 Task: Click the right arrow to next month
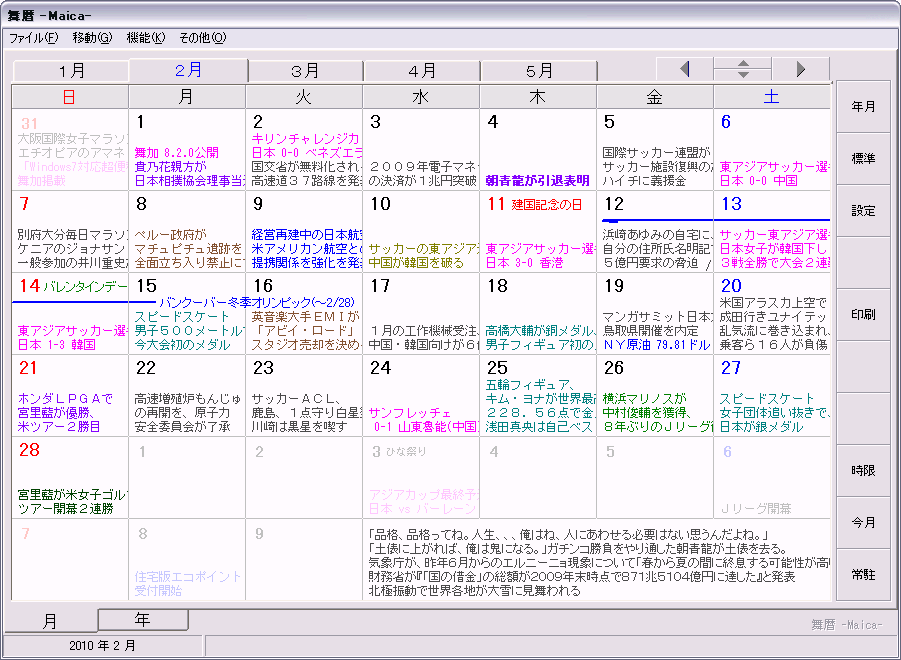[x=800, y=70]
